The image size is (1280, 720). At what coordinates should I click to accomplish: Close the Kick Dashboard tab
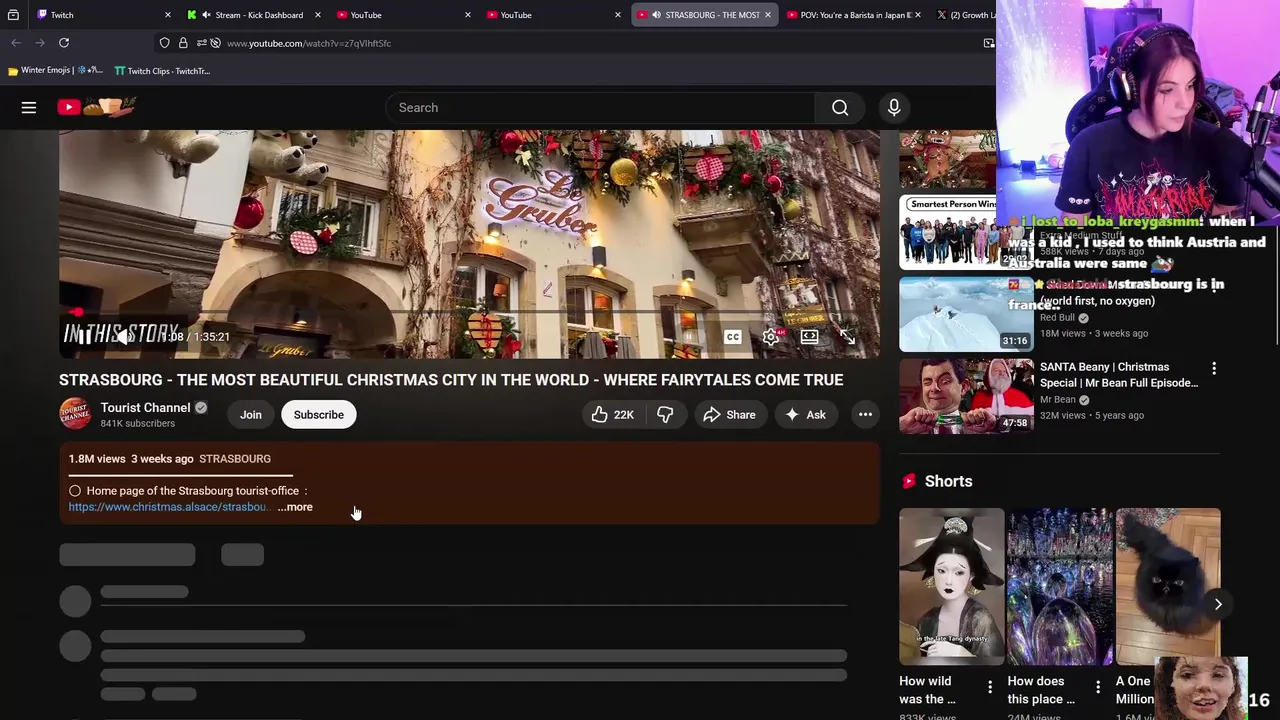coord(318,15)
